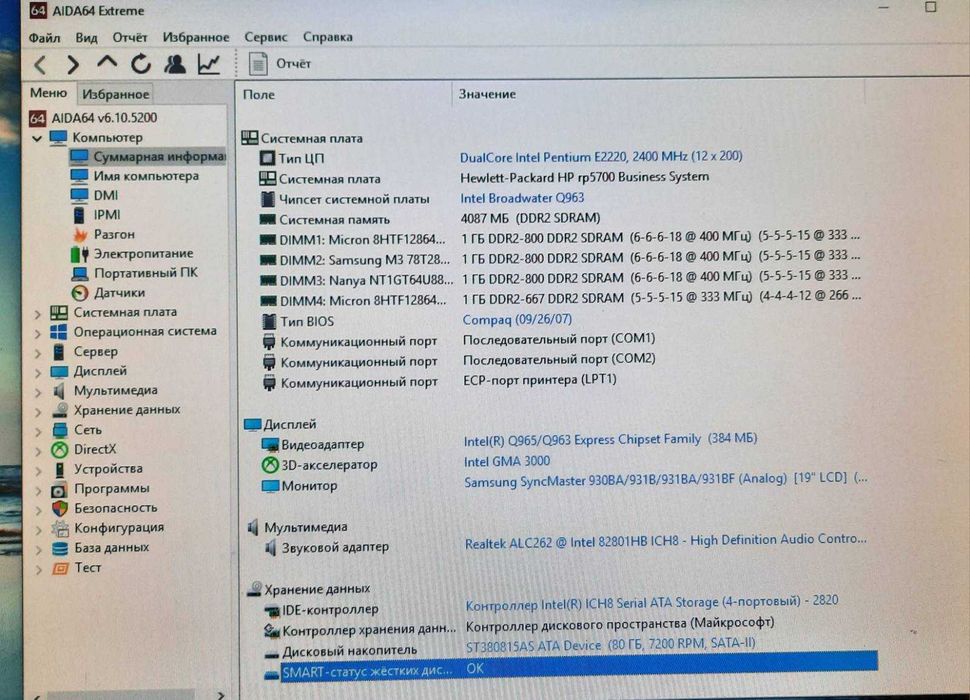Screen dimensions: 970x700
Task: Open the Сервис menu
Action: [x=266, y=37]
